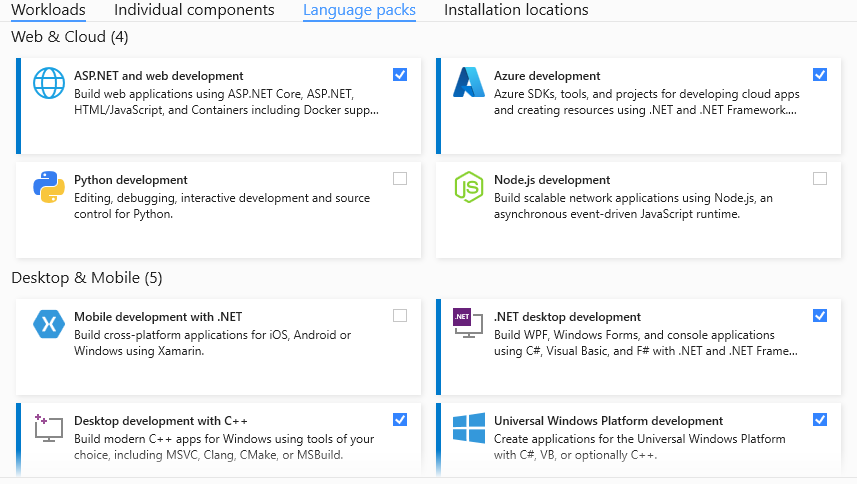Click the UWP C#, VB description text
The width and height of the screenshot is (857, 484).
click(x=639, y=447)
